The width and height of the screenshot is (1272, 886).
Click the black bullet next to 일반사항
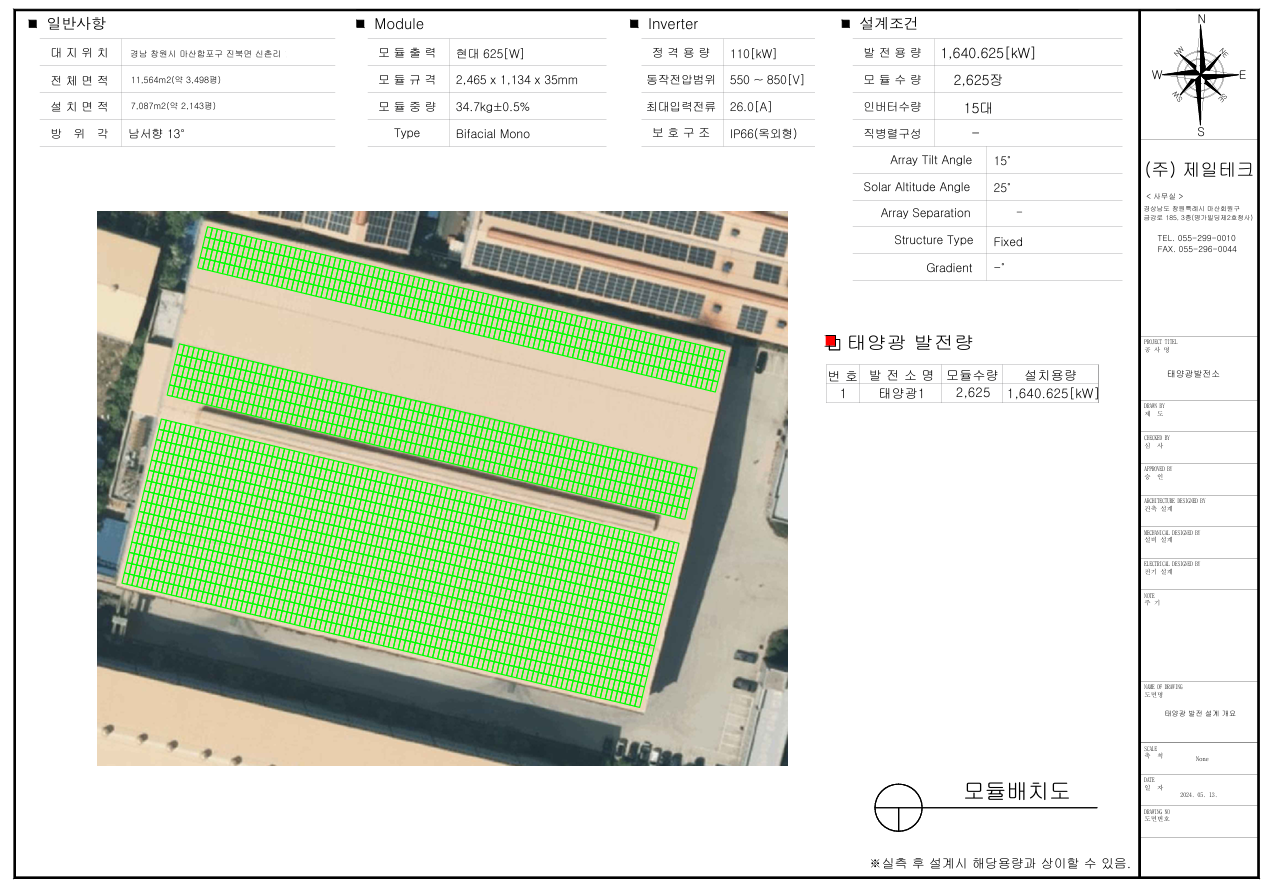pyautogui.click(x=32, y=24)
